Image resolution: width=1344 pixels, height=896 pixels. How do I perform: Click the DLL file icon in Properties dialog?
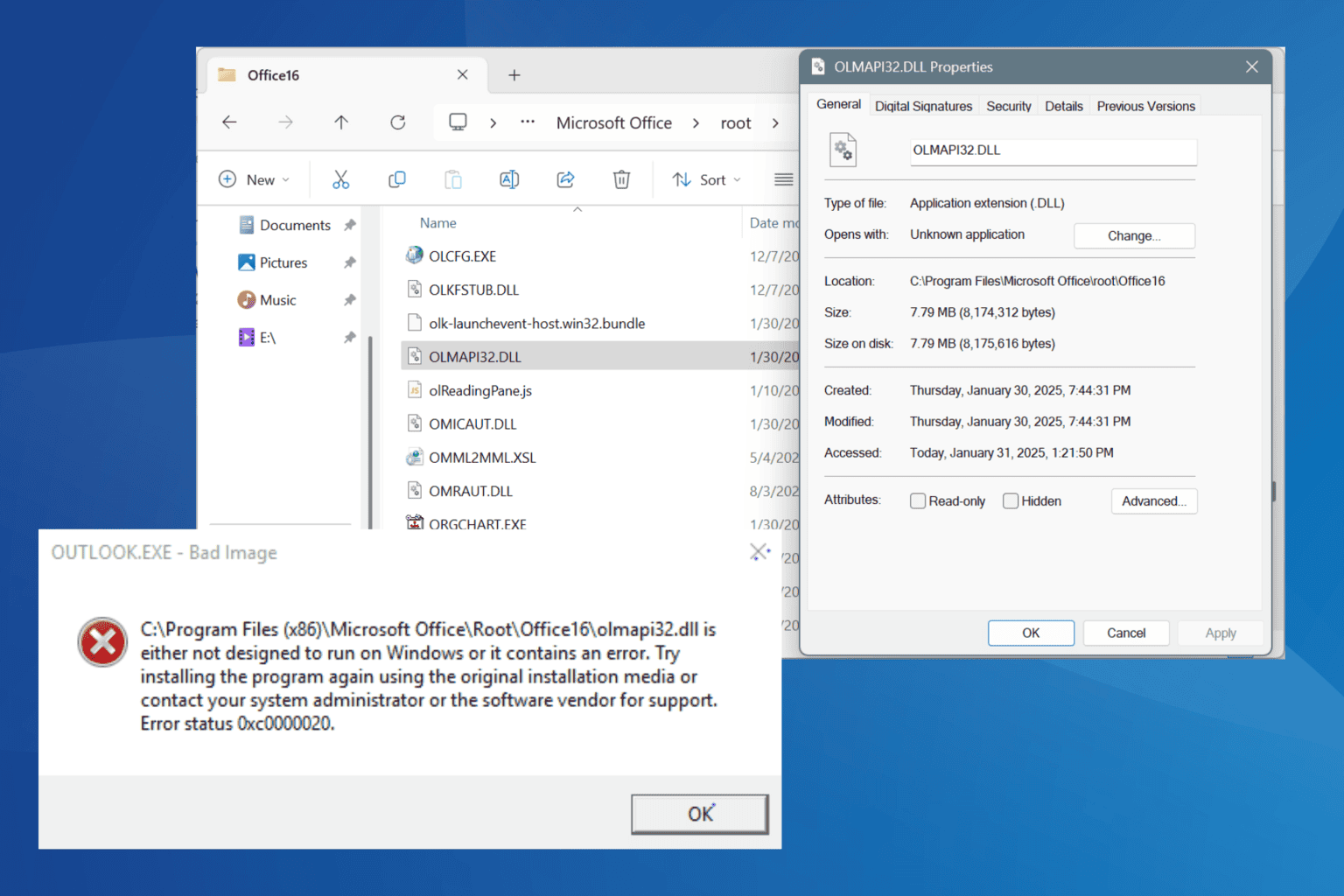843,150
